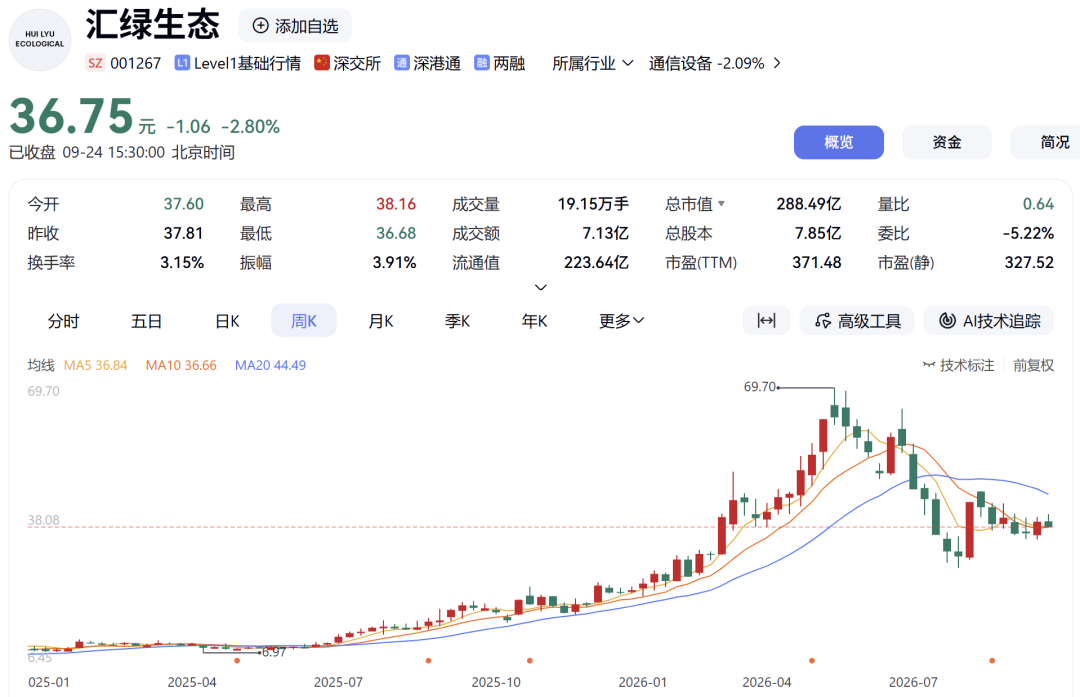Click the 6.97 low price marker

[273, 652]
